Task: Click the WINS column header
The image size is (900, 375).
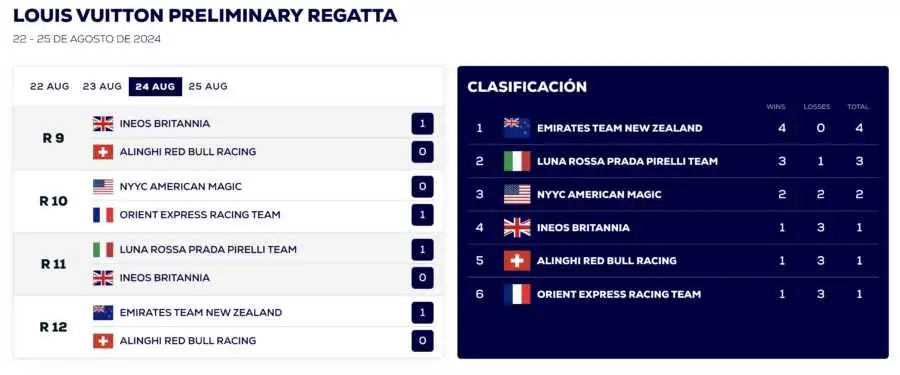Action: [x=776, y=107]
